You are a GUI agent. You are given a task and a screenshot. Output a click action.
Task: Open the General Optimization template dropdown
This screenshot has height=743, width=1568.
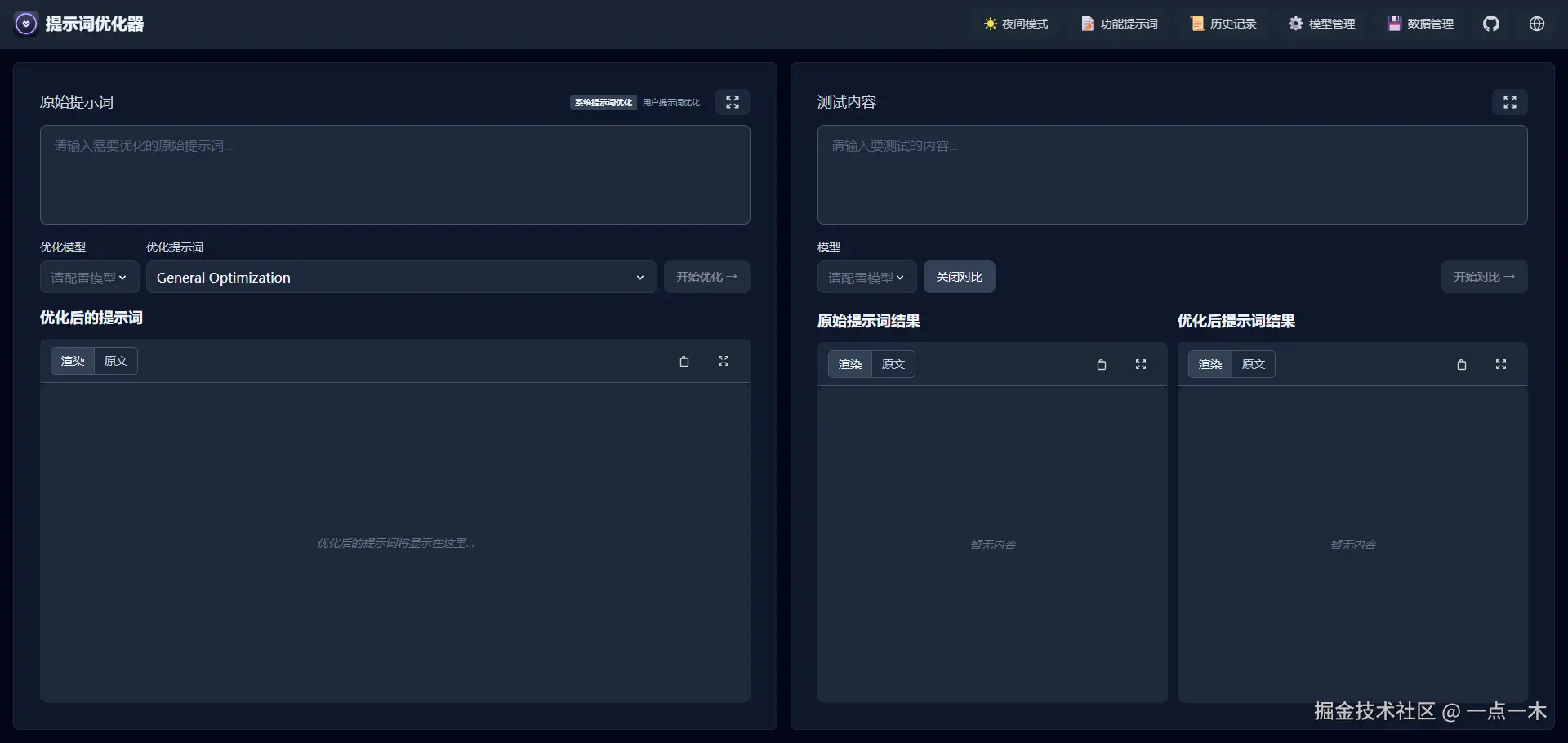401,277
